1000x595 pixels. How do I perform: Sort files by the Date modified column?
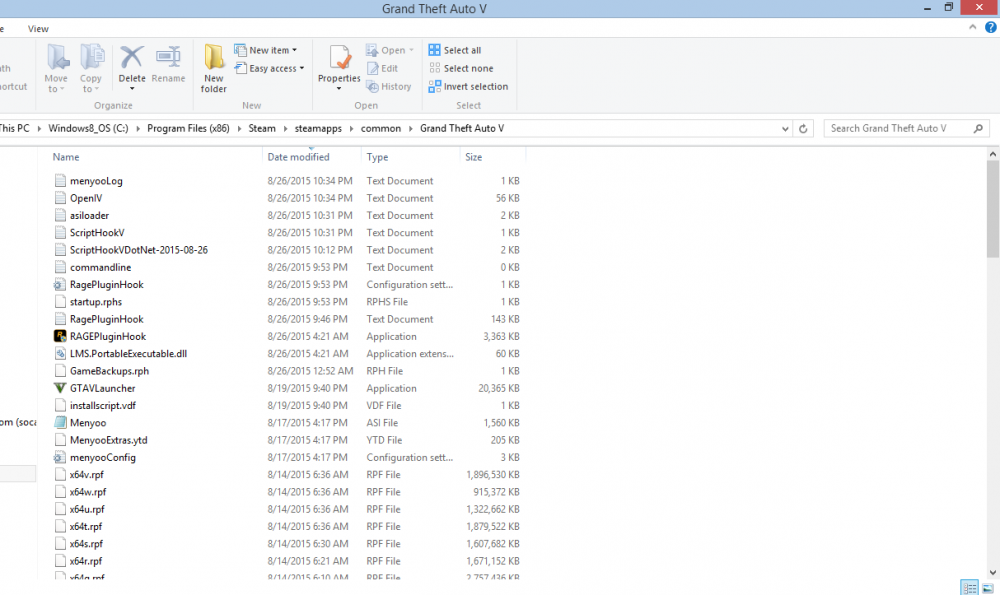(x=298, y=157)
